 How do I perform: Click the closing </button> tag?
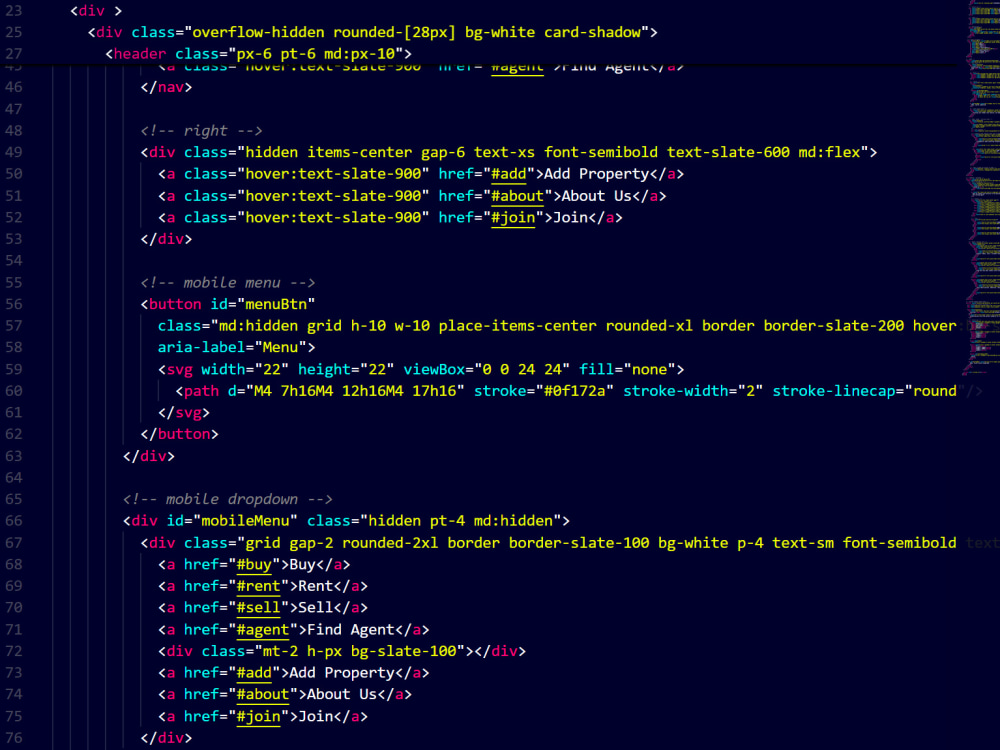[179, 434]
